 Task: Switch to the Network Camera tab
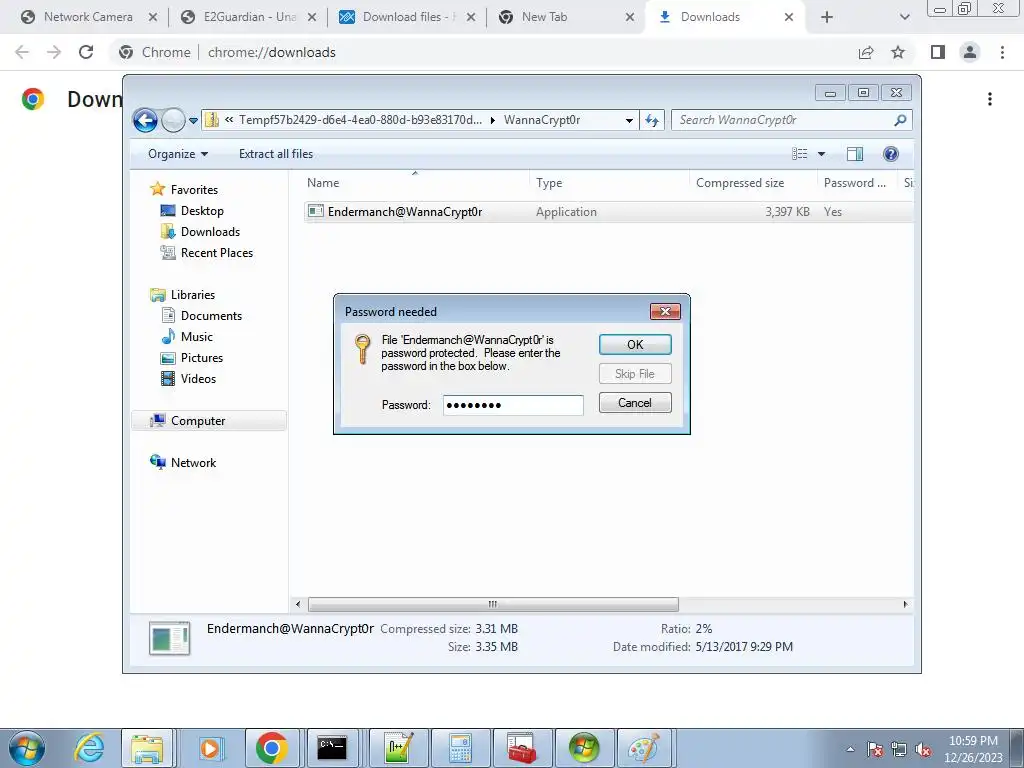pyautogui.click(x=88, y=17)
